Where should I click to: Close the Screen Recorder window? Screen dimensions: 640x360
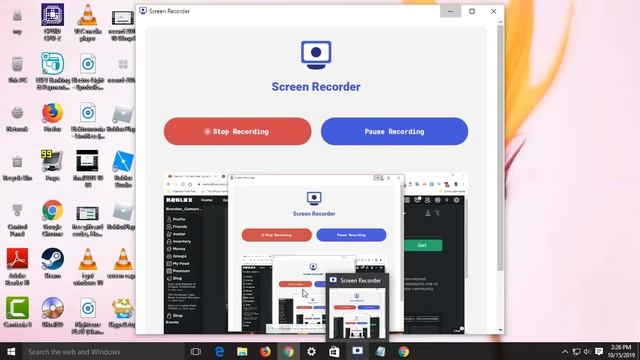click(x=493, y=11)
